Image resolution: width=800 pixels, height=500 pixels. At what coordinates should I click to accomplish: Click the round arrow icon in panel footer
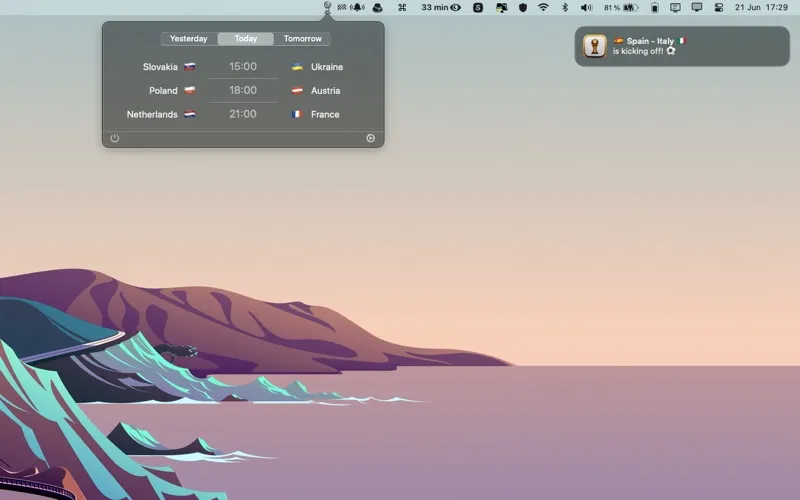370,138
